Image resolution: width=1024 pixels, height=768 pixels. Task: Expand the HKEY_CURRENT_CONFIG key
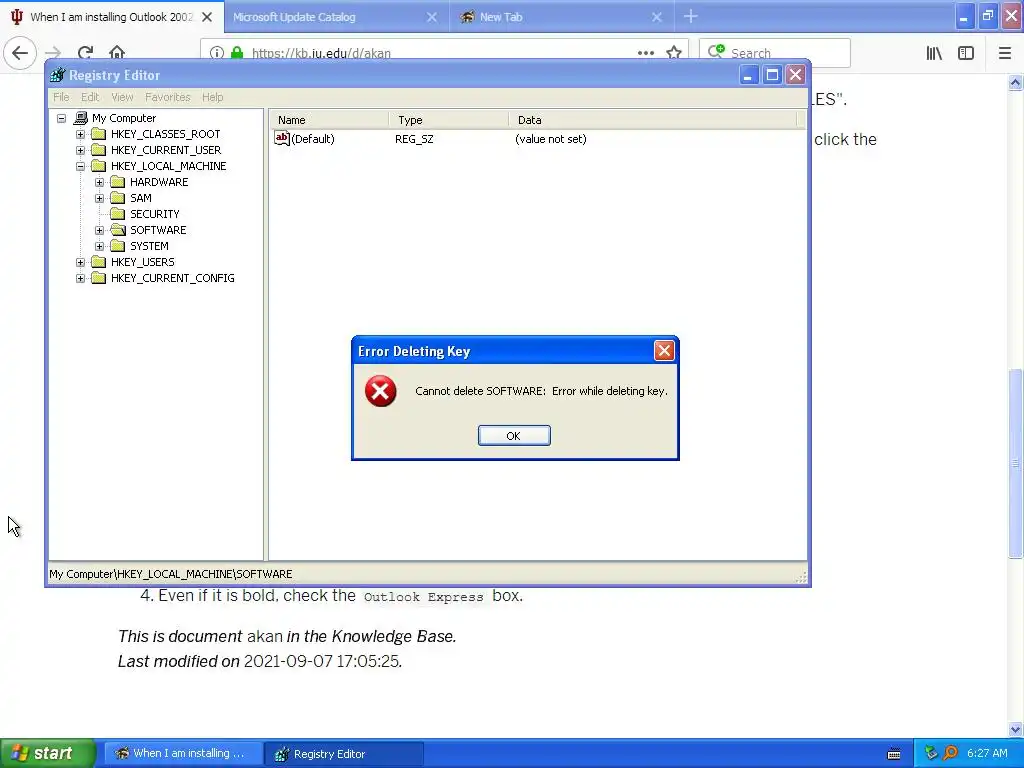[x=80, y=278]
